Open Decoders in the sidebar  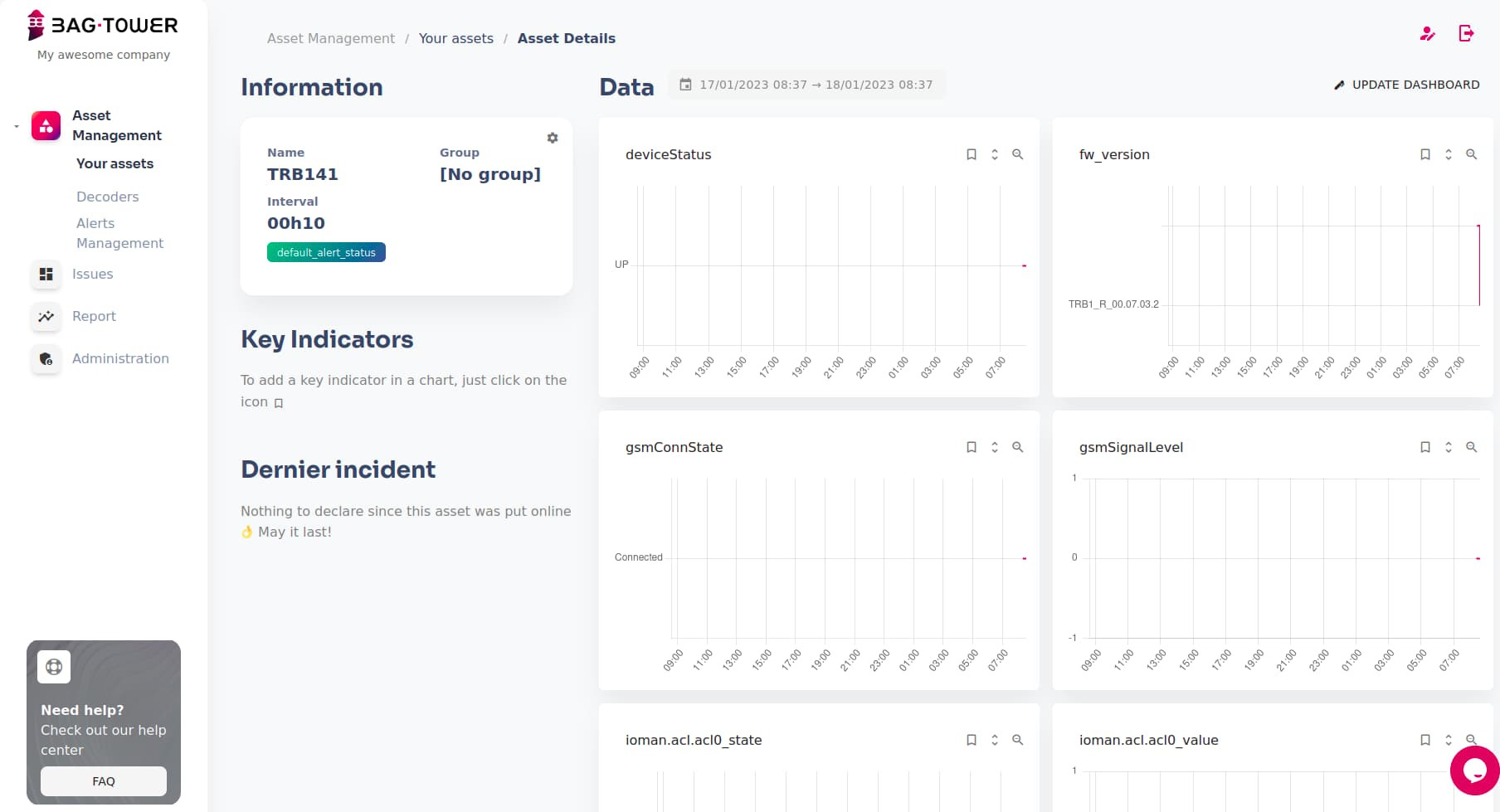[107, 197]
